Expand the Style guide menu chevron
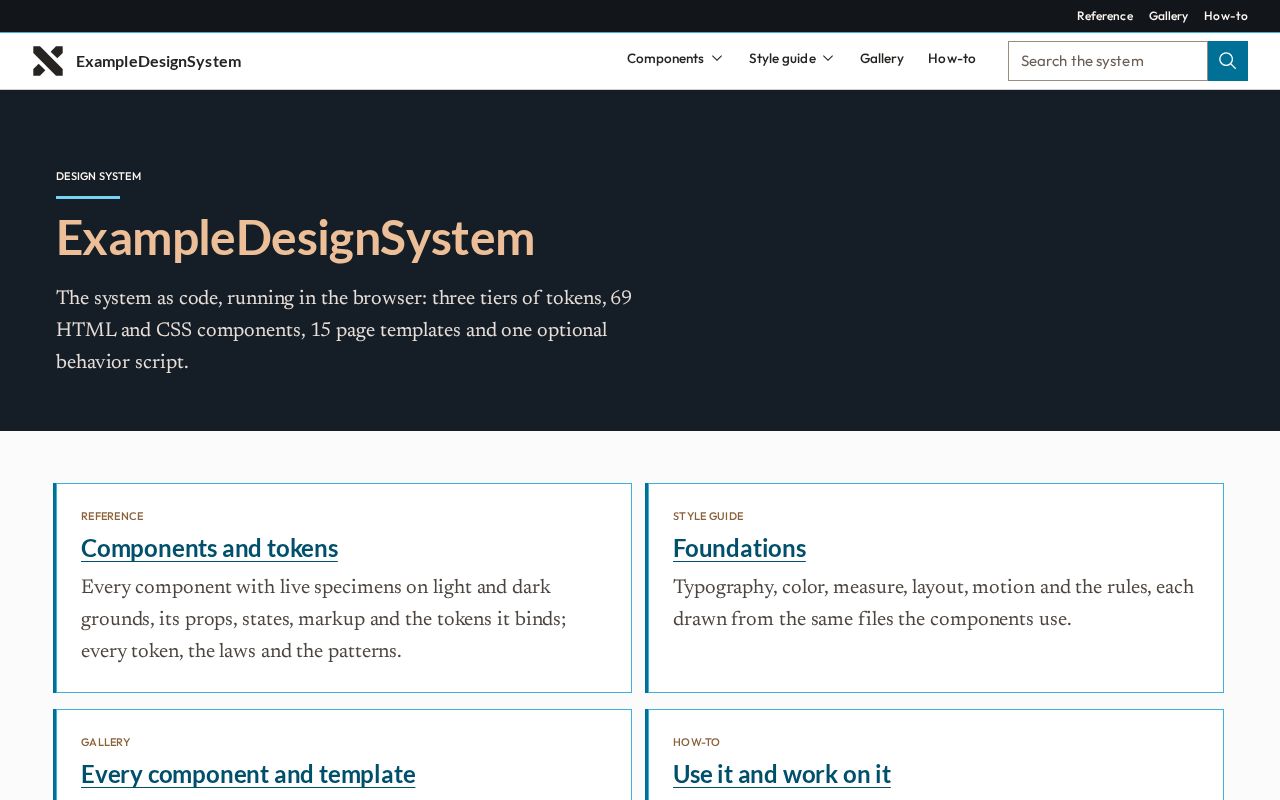 coord(828,59)
